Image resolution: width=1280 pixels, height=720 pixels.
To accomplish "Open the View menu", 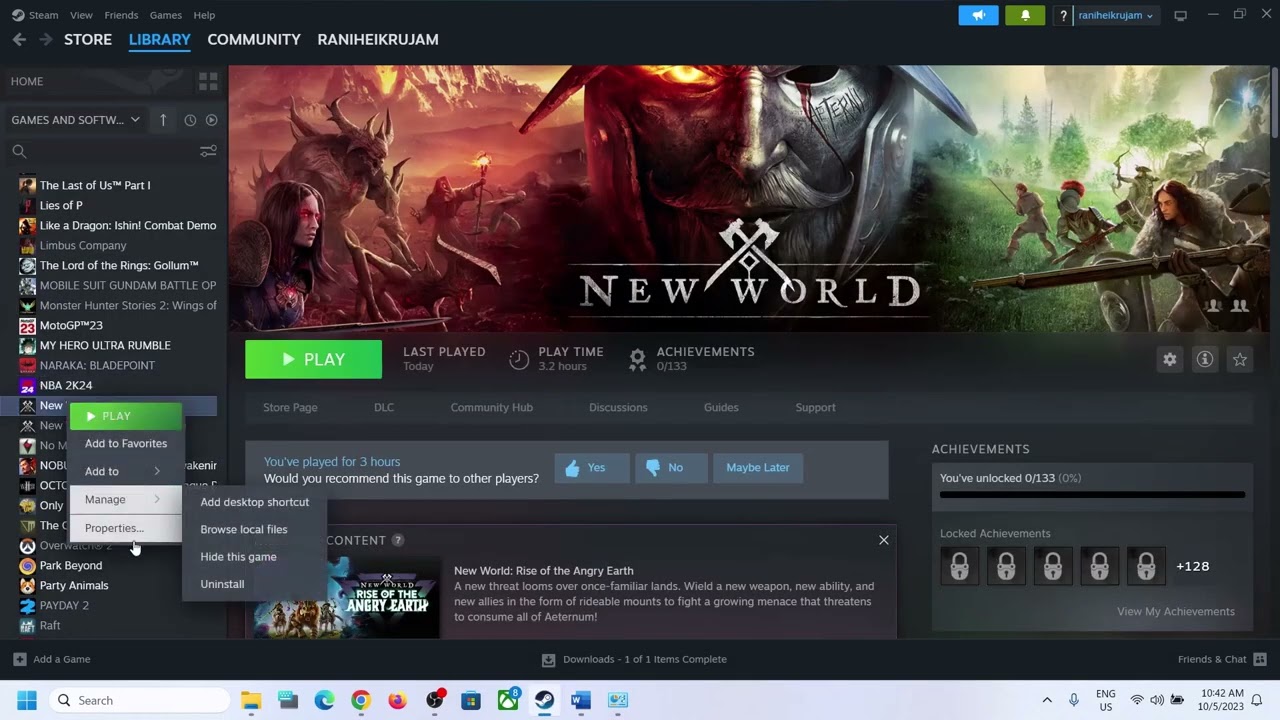I will 81,15.
